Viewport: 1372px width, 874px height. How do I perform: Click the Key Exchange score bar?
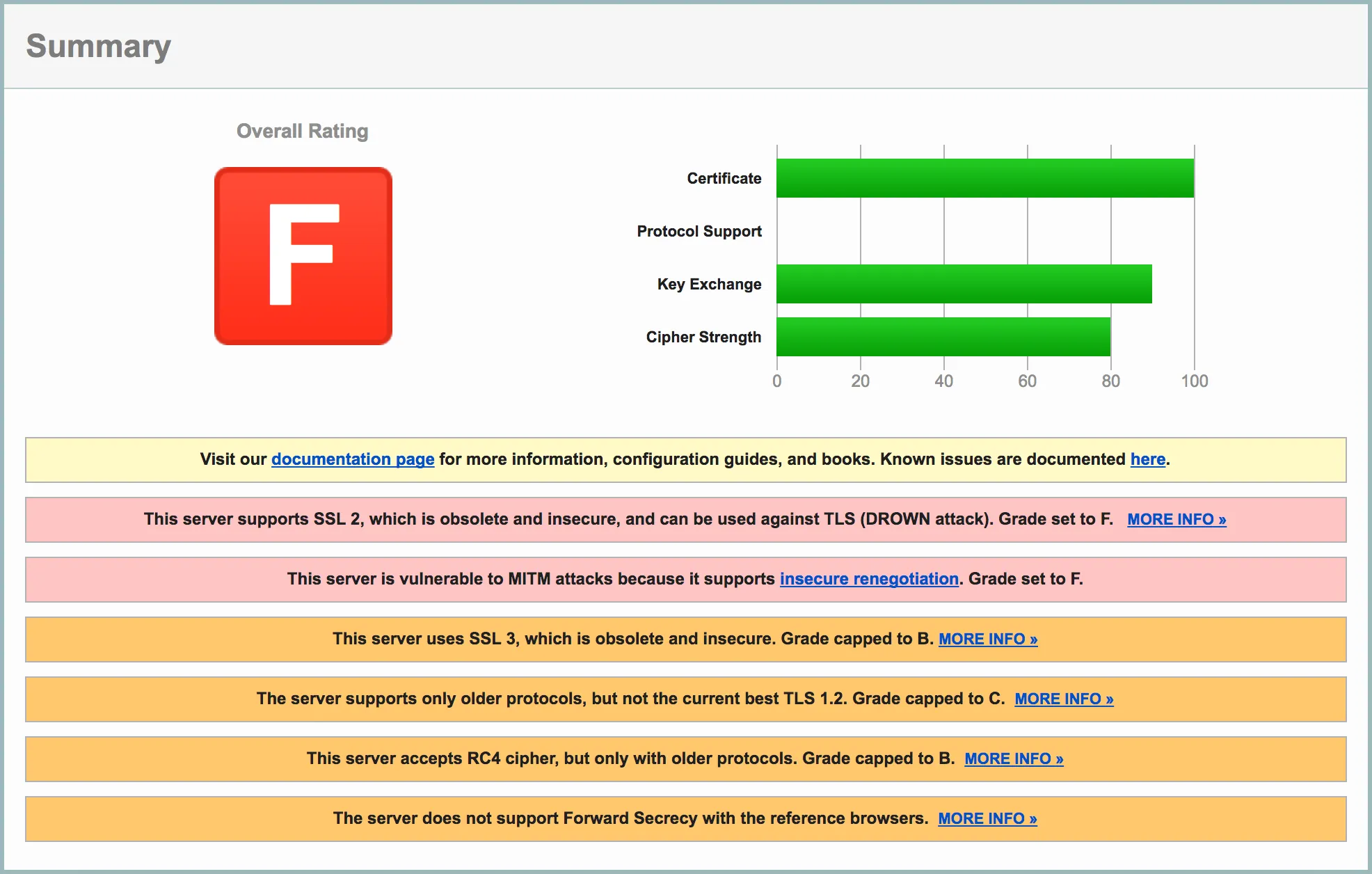click(964, 284)
